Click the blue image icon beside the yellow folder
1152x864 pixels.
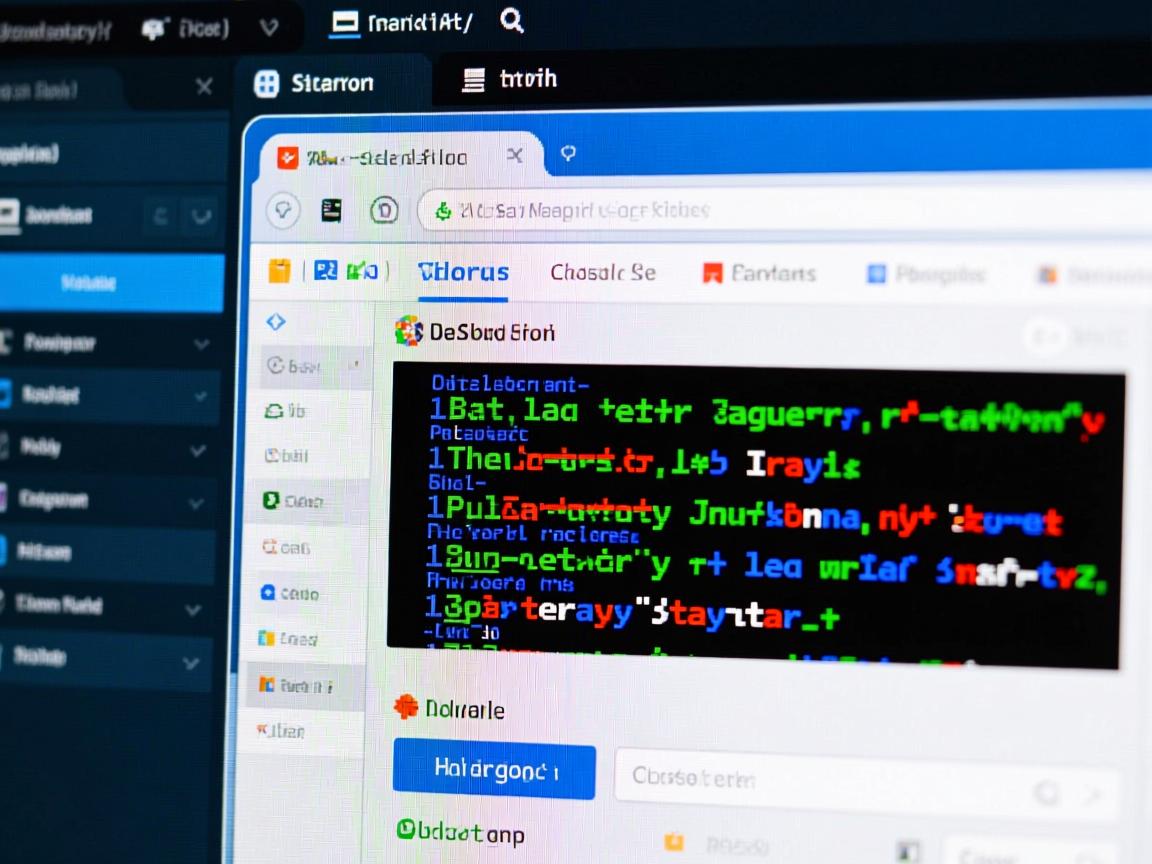325,270
